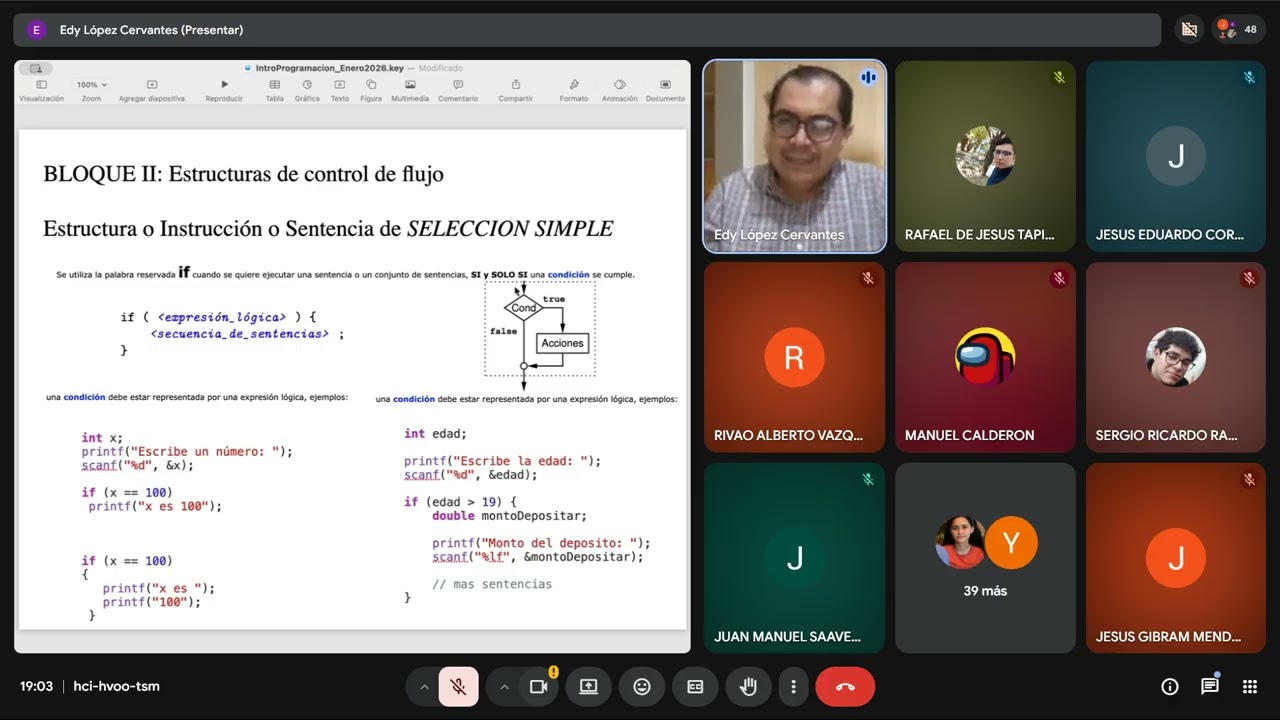Click the presenter name Edy López Cervantes (Presentar)
Screen dimensions: 1280x720
click(x=151, y=30)
